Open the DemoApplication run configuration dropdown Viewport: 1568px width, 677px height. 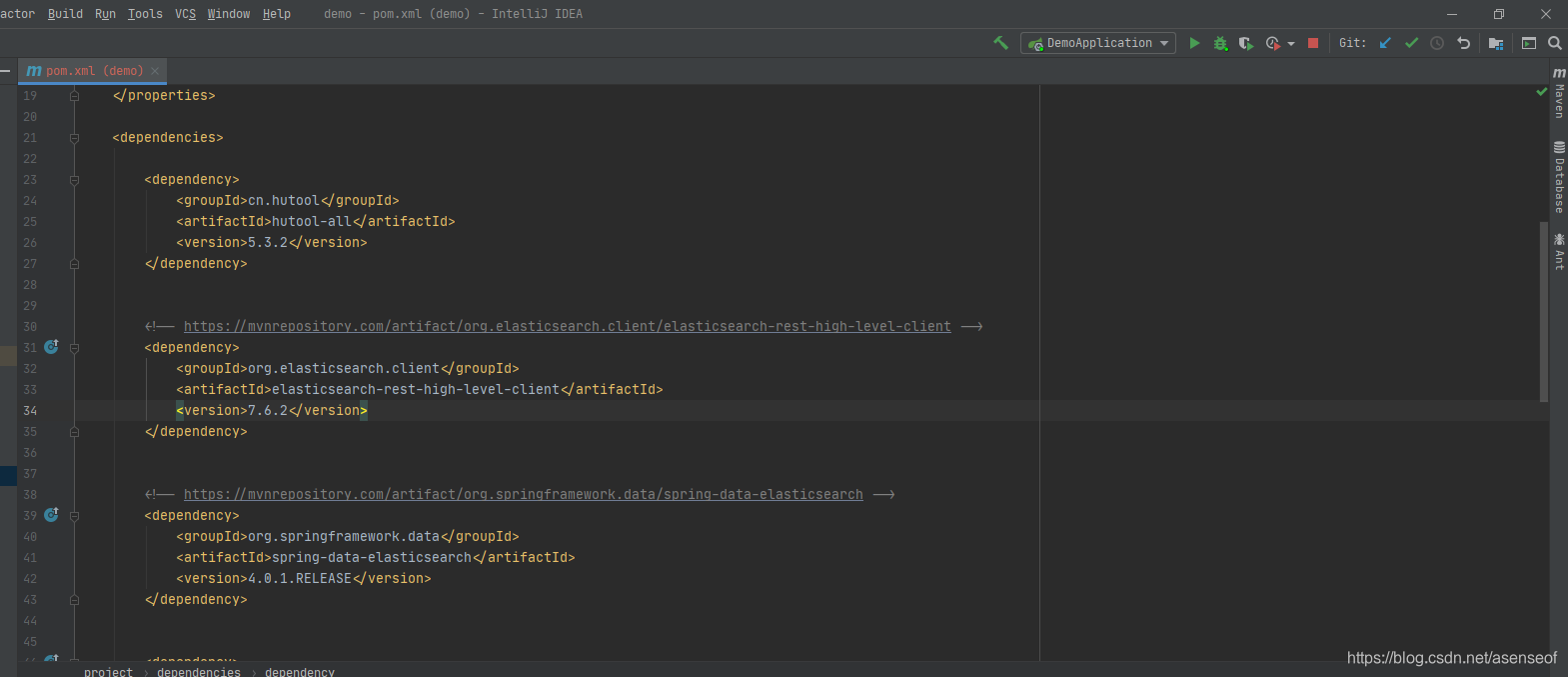coord(1098,43)
